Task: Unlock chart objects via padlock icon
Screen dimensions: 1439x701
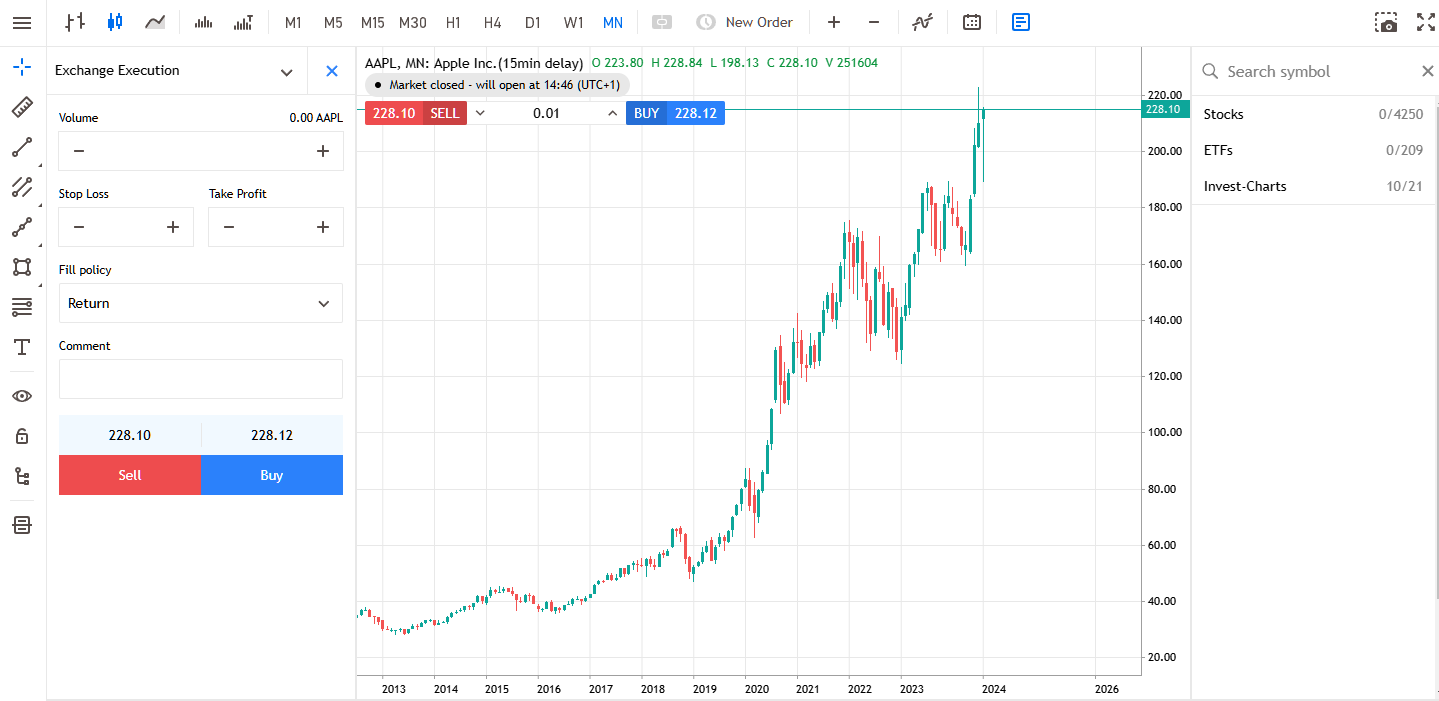Action: (x=22, y=435)
